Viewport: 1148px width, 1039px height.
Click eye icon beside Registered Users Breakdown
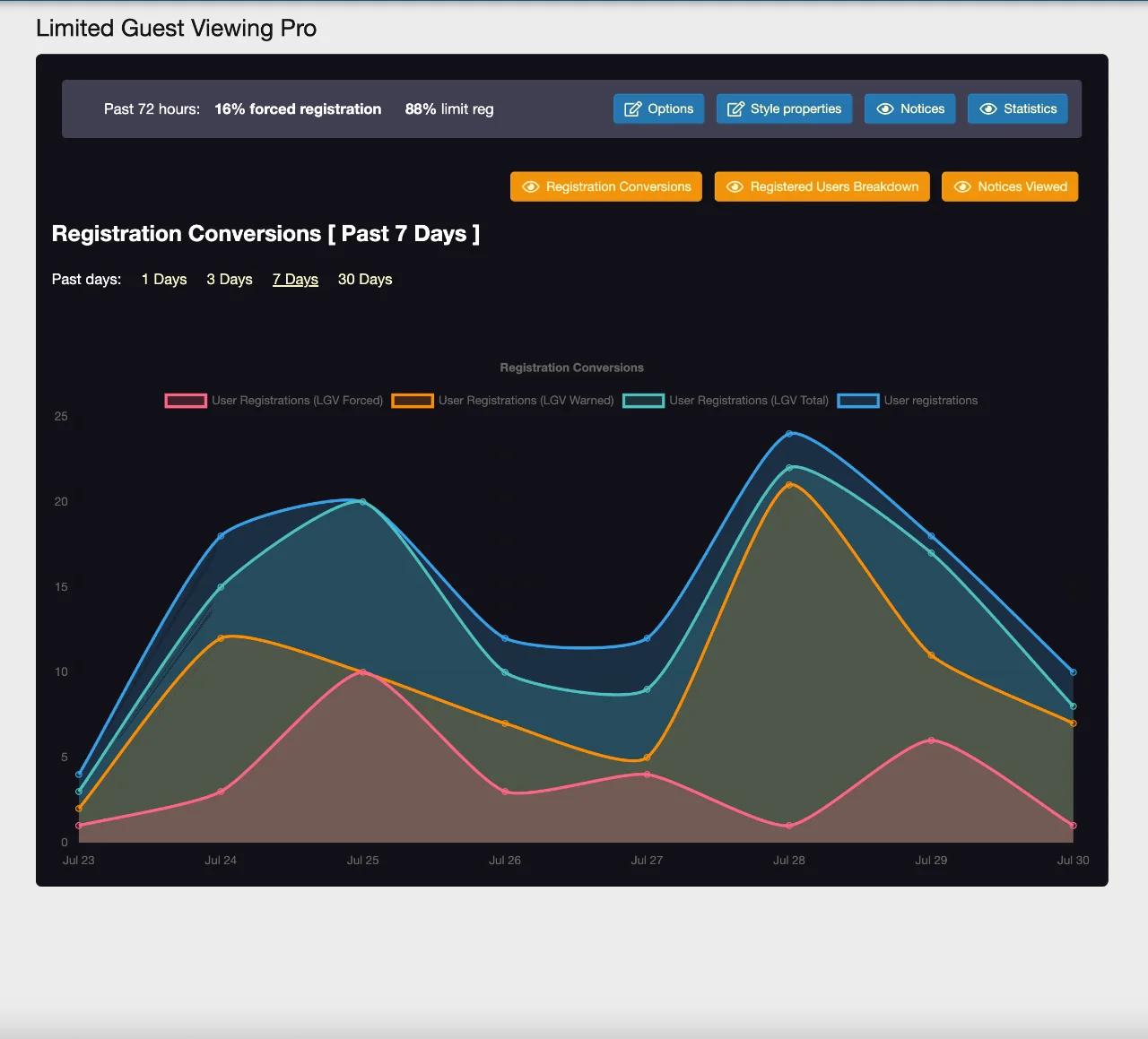[735, 187]
